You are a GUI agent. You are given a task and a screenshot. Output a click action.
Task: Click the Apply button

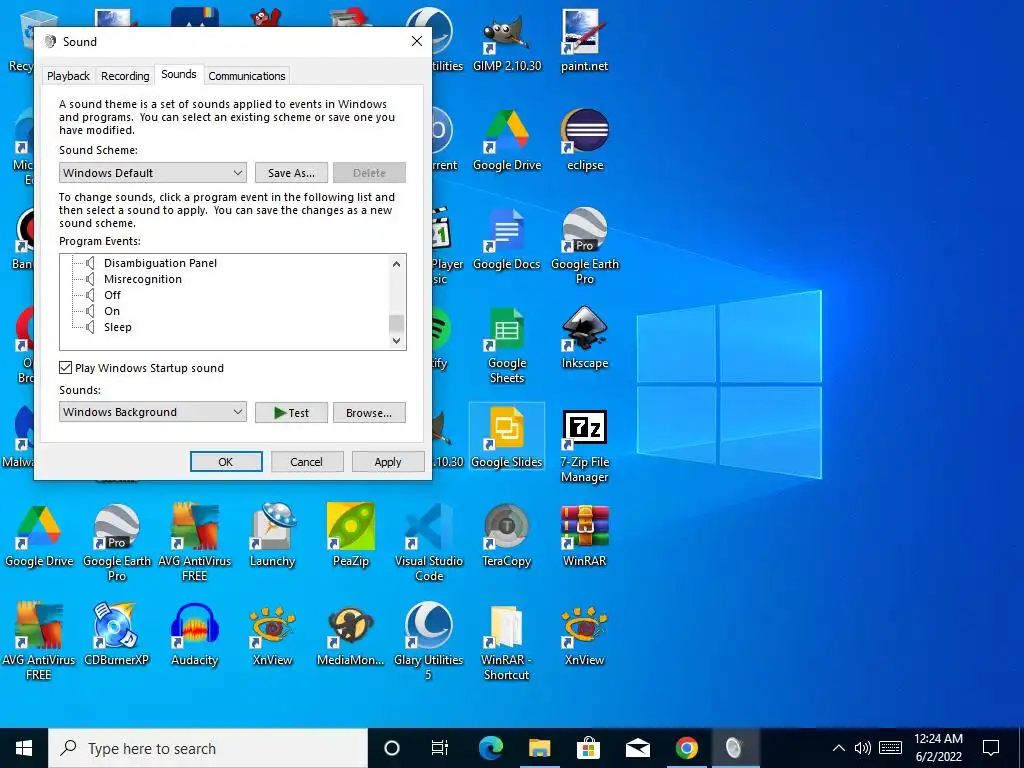pyautogui.click(x=388, y=462)
